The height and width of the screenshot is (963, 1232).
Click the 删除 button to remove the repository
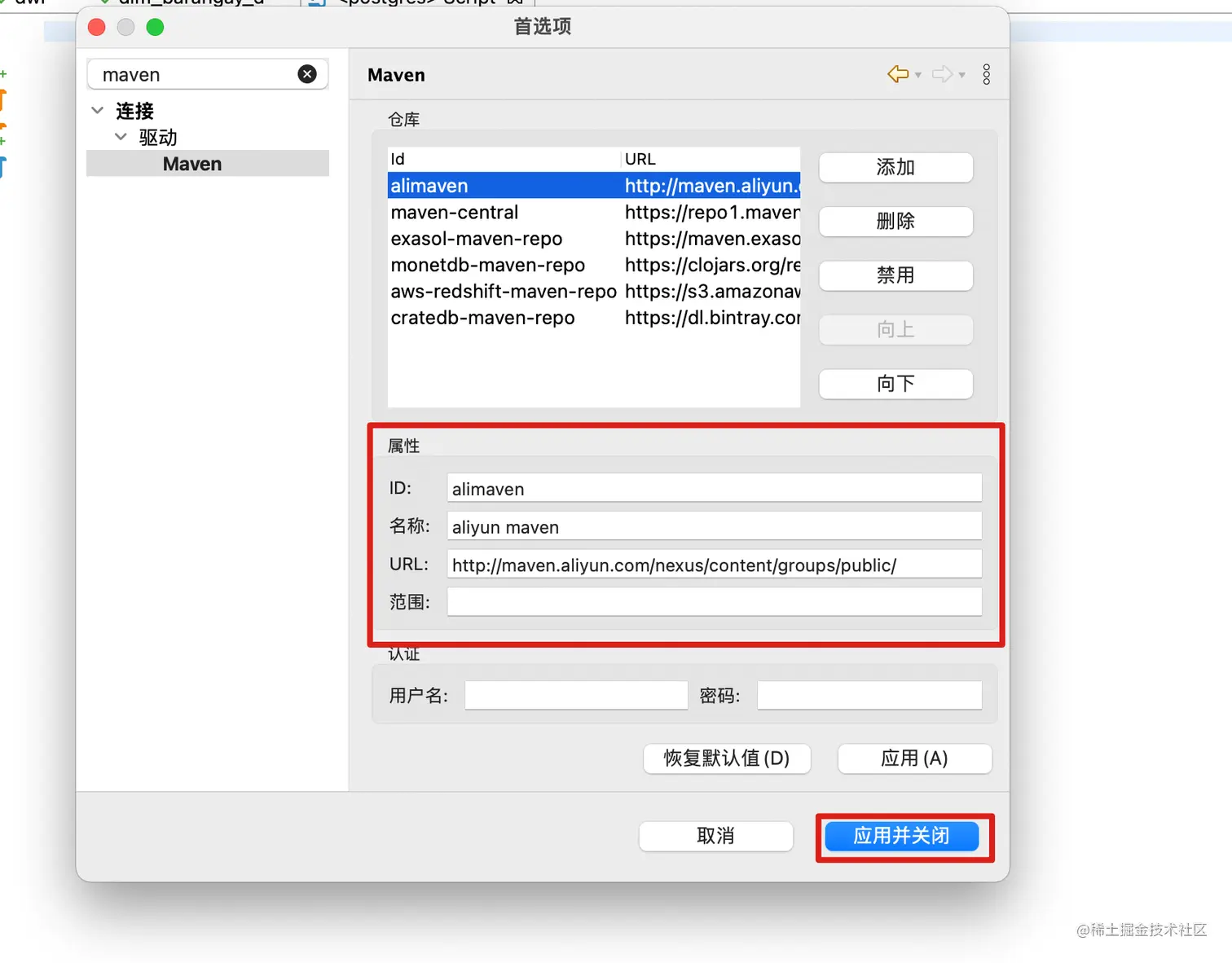pyautogui.click(x=895, y=221)
